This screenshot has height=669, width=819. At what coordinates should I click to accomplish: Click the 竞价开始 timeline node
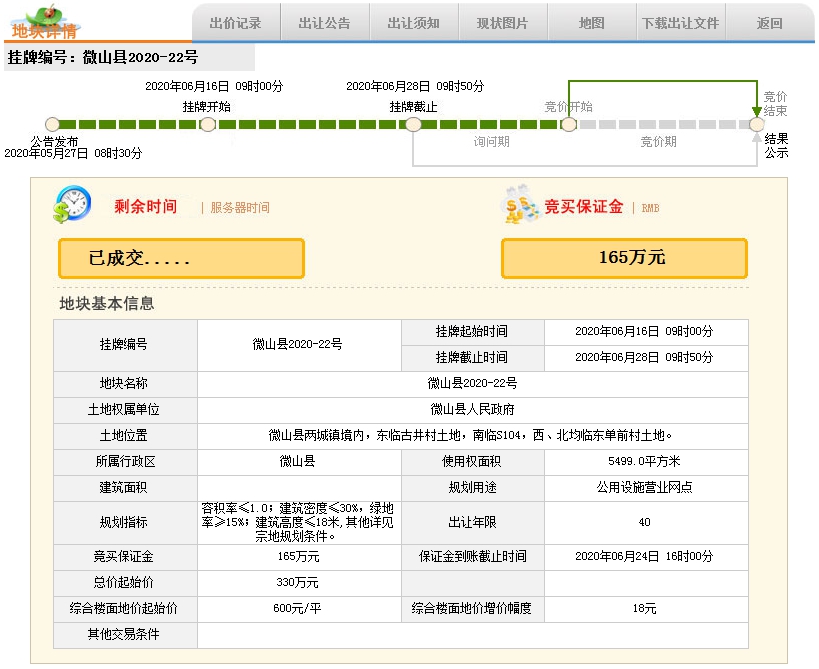(569, 124)
